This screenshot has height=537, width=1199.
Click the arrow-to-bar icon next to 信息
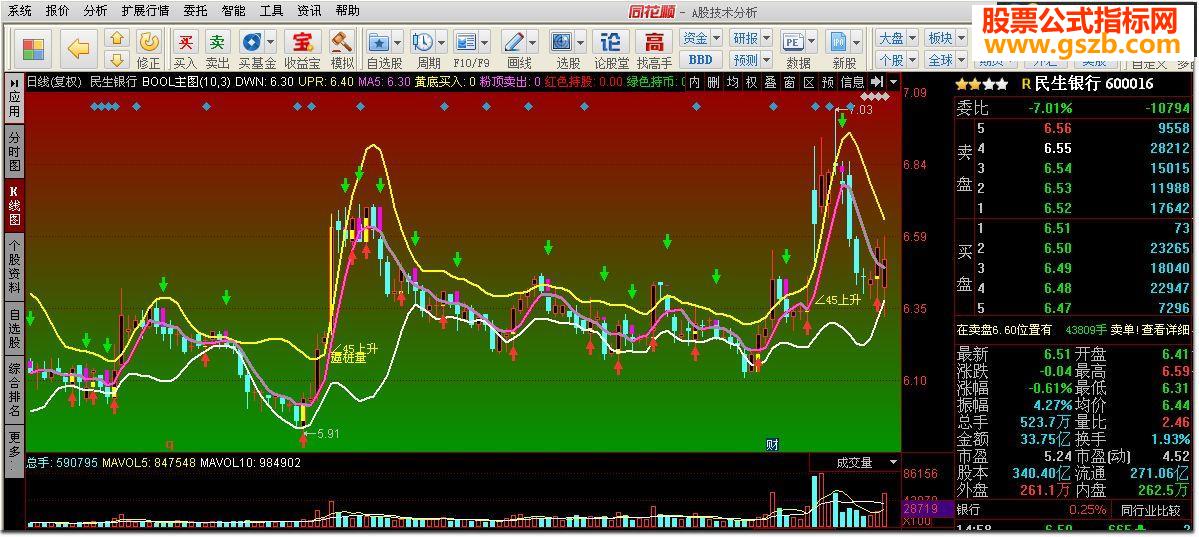point(877,81)
